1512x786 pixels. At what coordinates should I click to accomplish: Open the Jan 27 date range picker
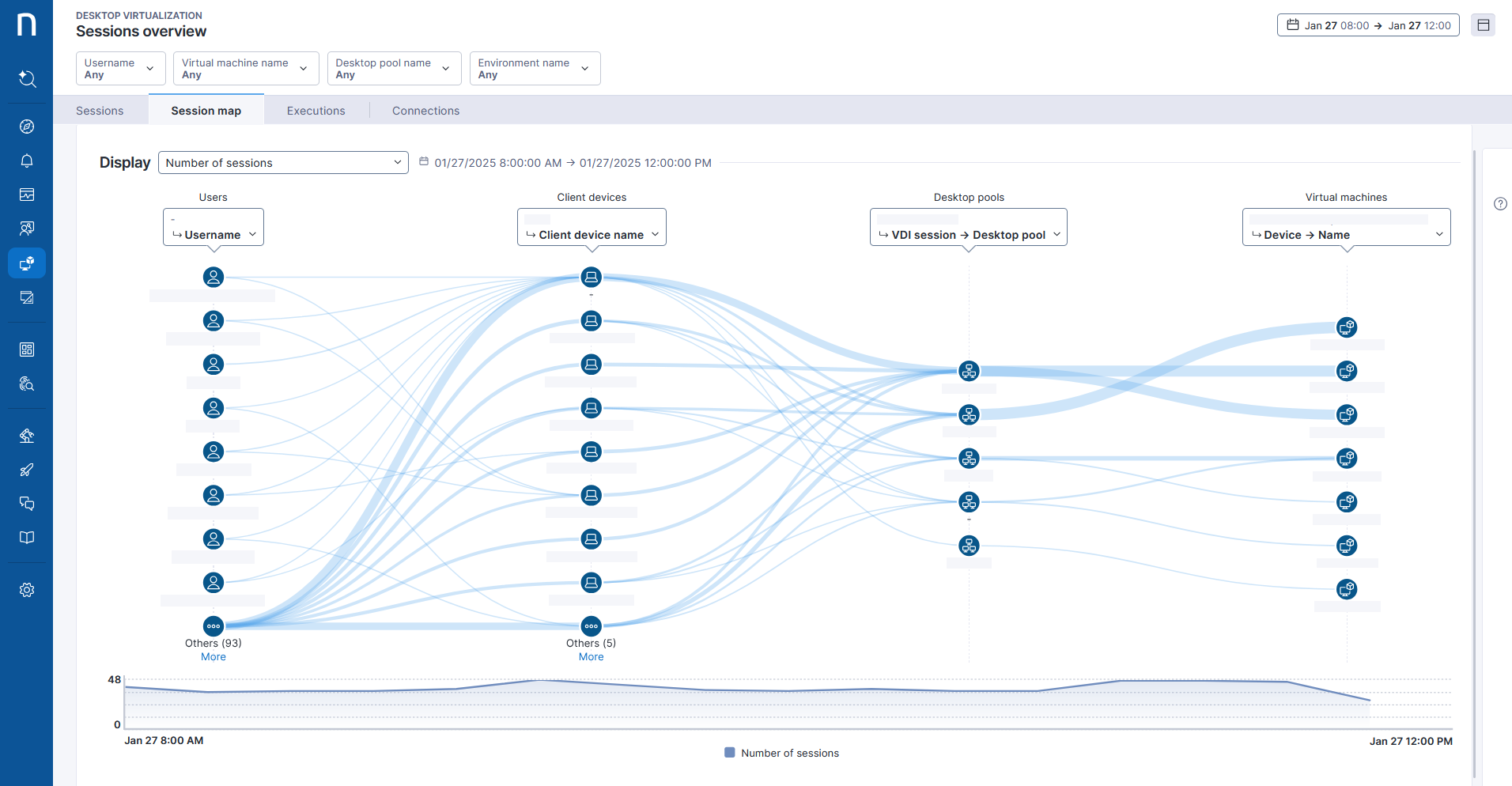click(1368, 25)
